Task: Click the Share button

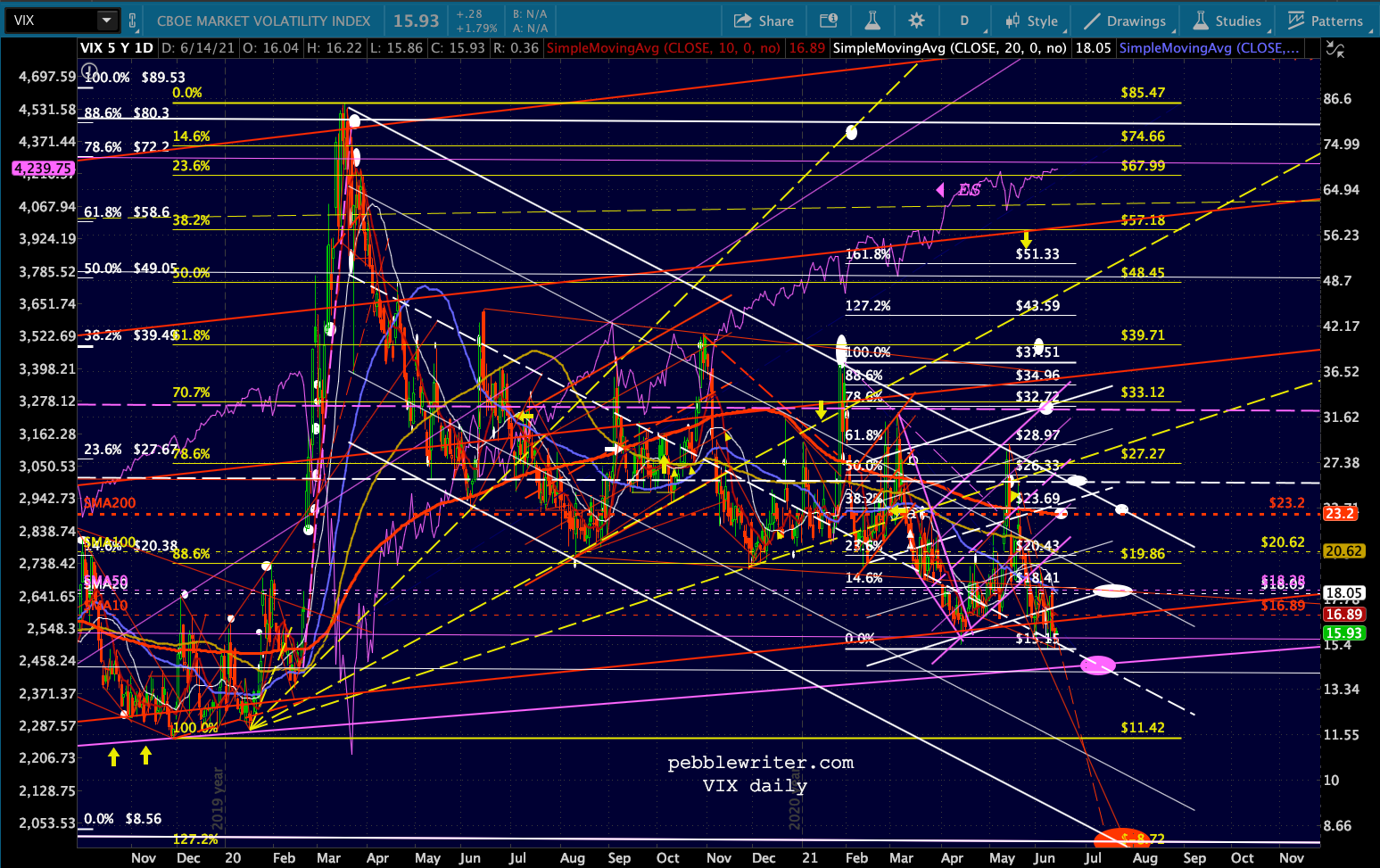Action: tap(764, 21)
